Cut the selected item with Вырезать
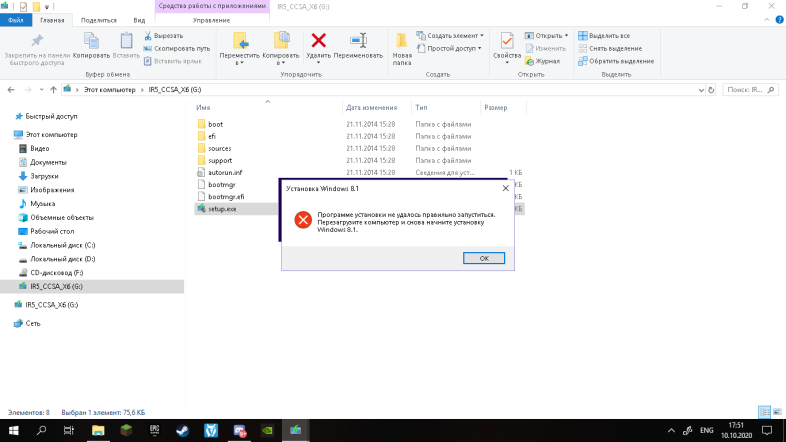 pos(163,36)
